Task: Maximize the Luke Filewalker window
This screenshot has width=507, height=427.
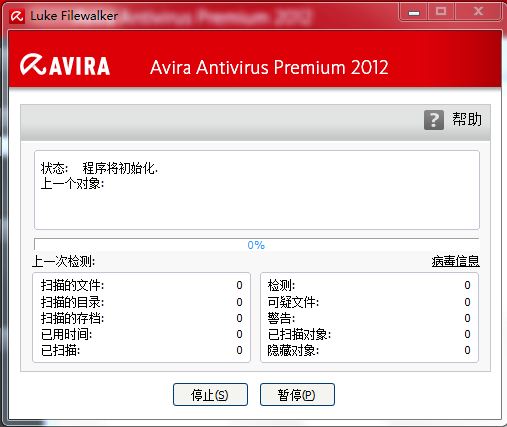Action: (x=441, y=12)
